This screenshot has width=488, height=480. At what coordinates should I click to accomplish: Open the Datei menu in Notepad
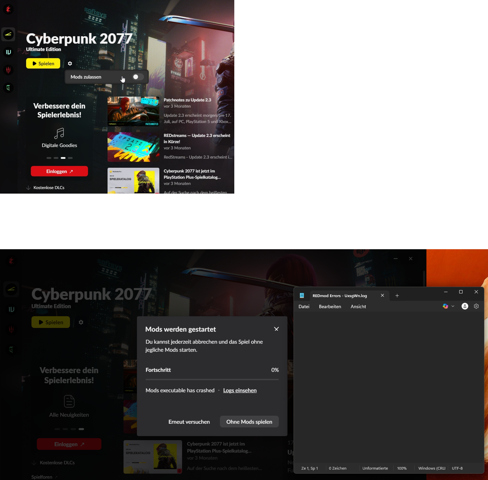click(x=304, y=307)
